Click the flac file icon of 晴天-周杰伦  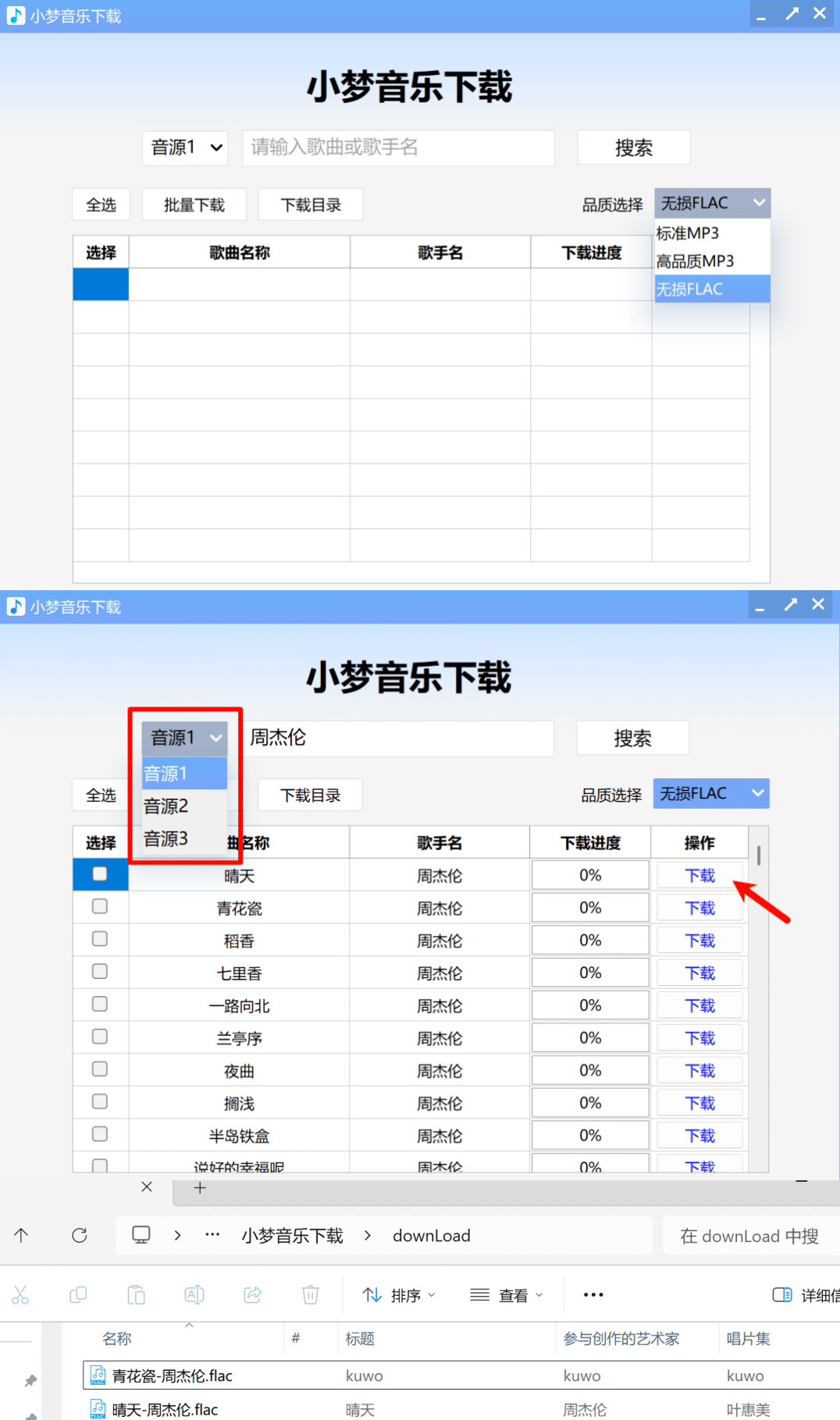(98, 1409)
